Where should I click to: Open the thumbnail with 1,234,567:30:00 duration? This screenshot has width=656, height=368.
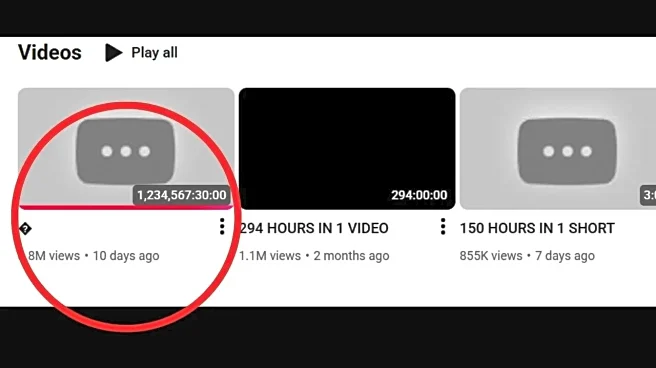(126, 148)
